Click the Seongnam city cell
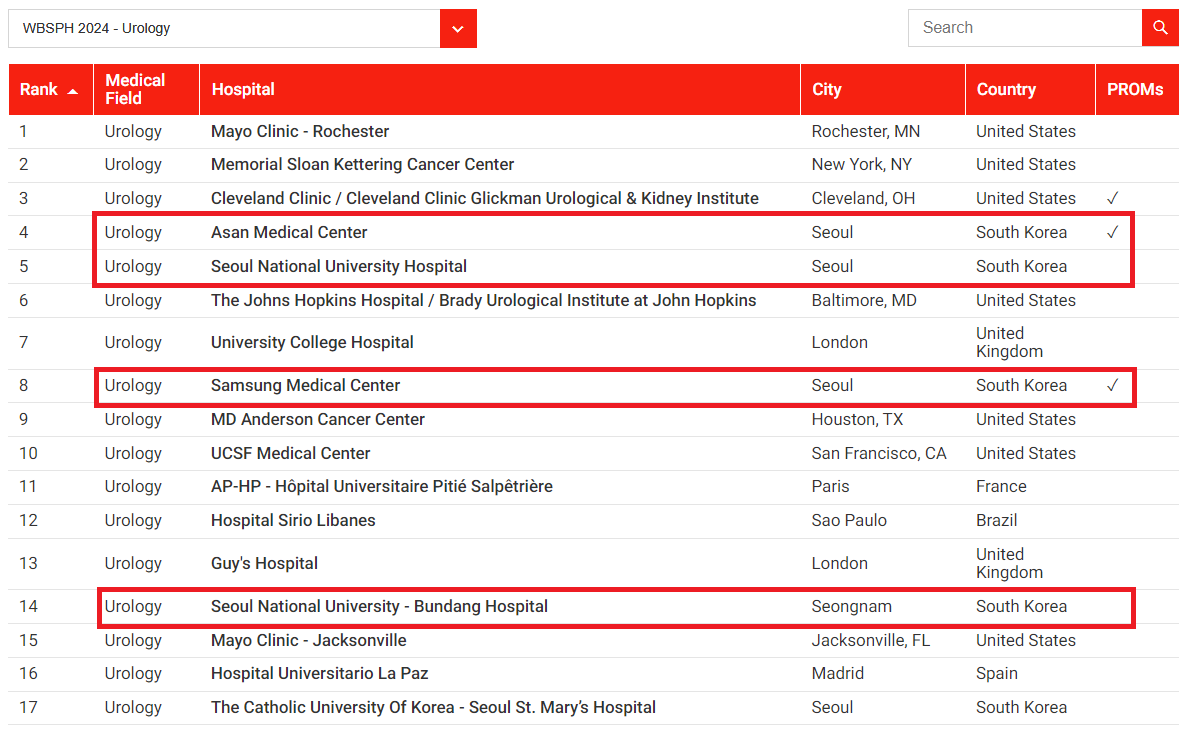Image resolution: width=1187 pixels, height=731 pixels. point(852,607)
